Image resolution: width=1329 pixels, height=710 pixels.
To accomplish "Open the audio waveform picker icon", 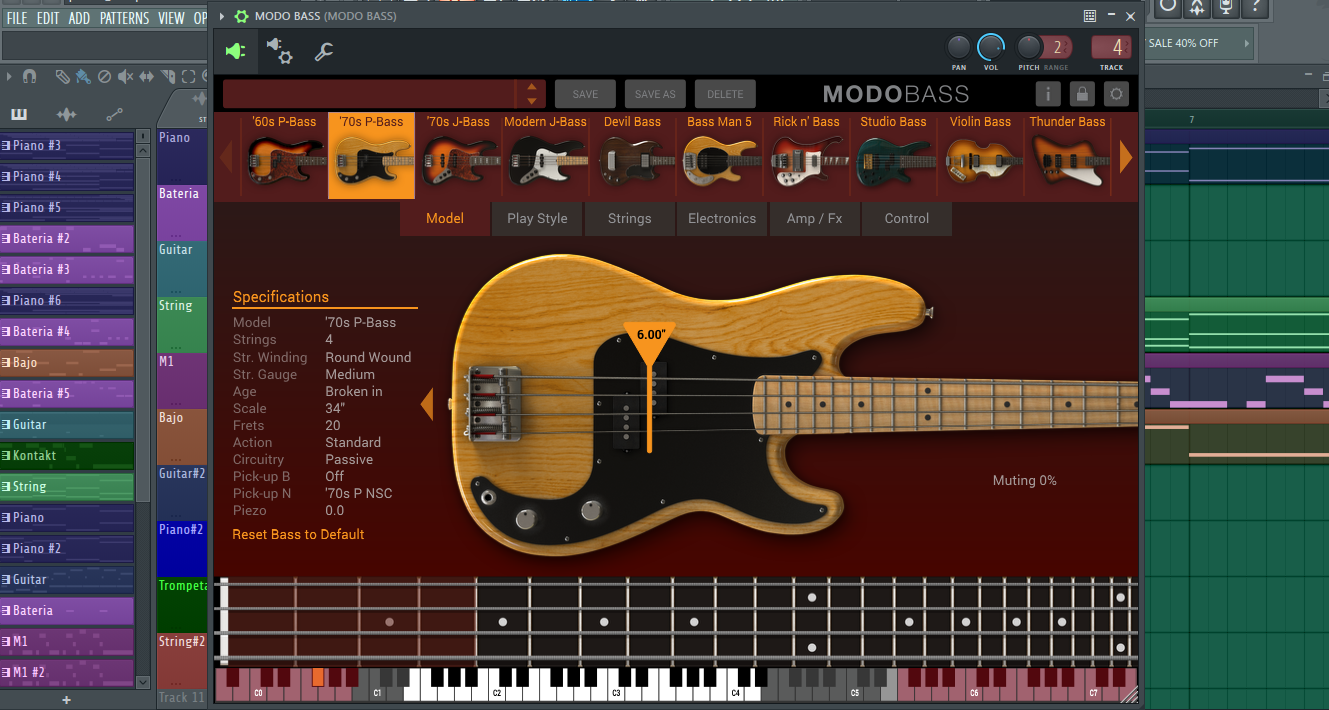I will click(66, 114).
